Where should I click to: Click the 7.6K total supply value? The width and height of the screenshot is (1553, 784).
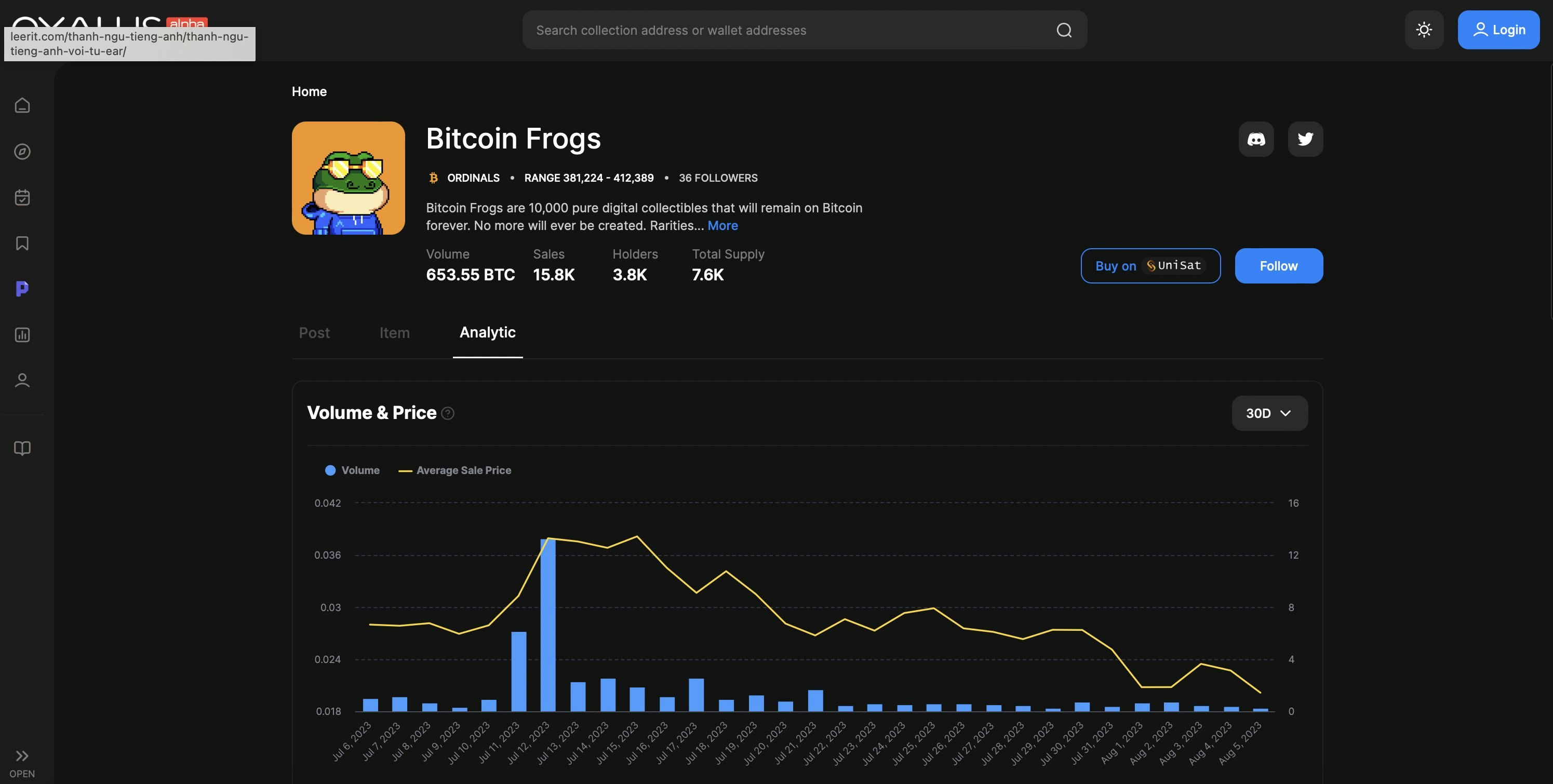tap(708, 275)
